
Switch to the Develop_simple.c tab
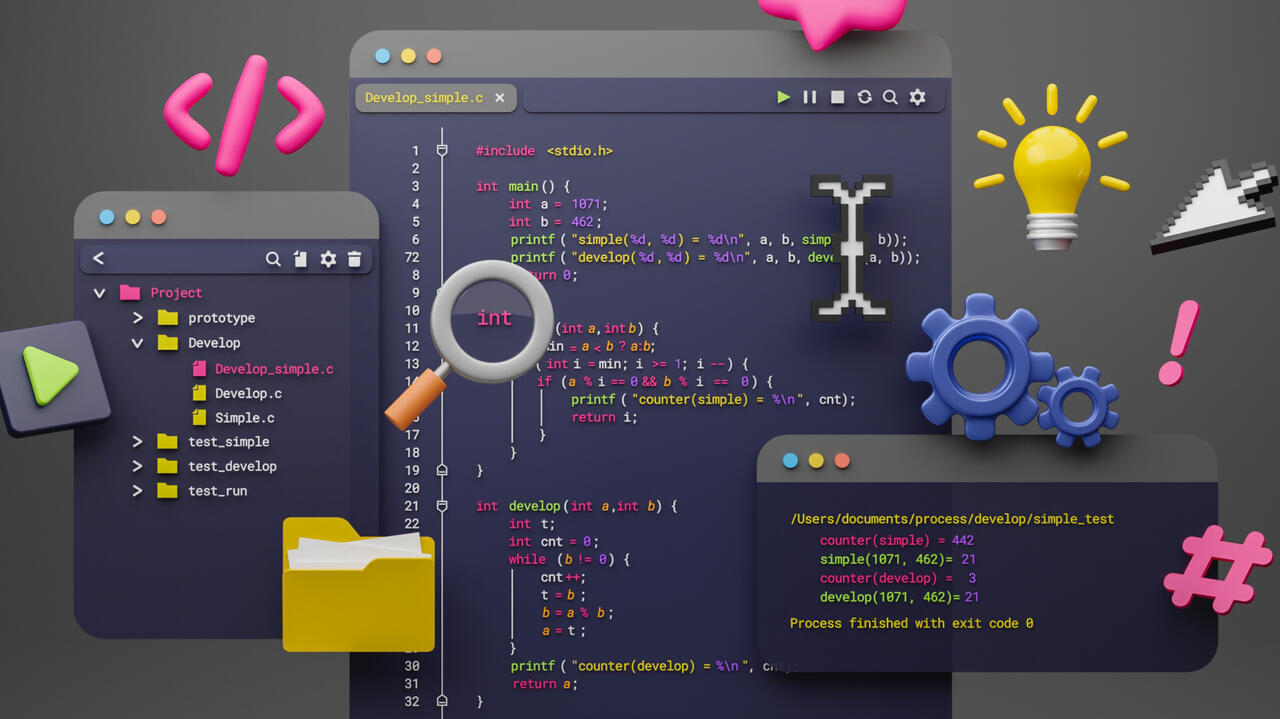(x=423, y=98)
